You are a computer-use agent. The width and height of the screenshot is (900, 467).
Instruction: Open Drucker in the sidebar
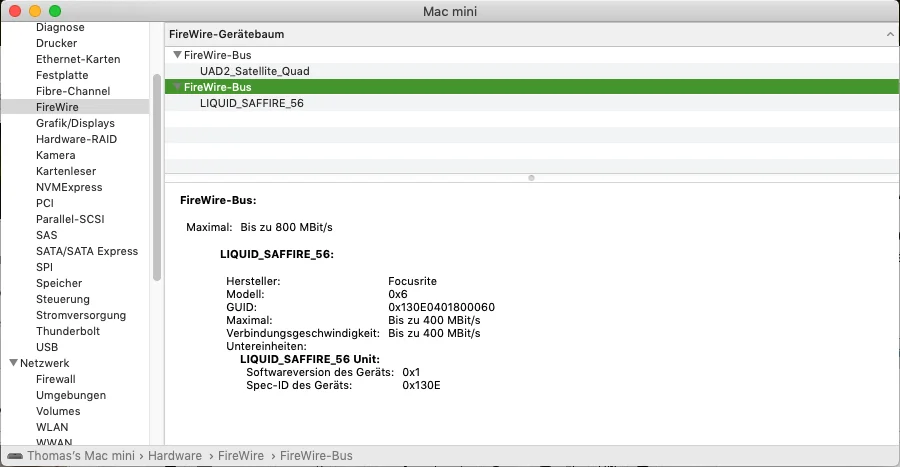(56, 43)
